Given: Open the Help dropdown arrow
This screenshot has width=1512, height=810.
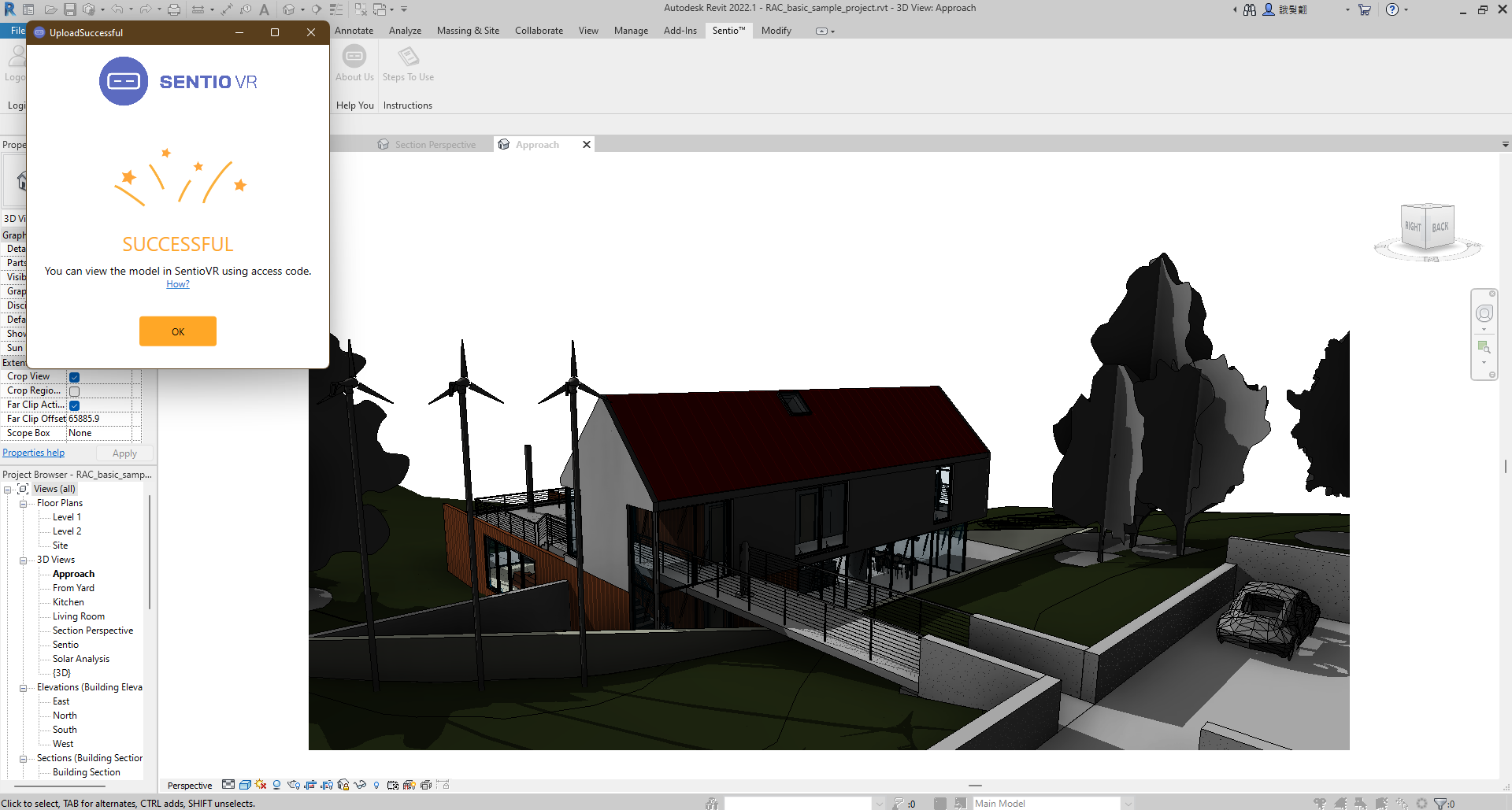Looking at the screenshot, I should pos(1406,9).
